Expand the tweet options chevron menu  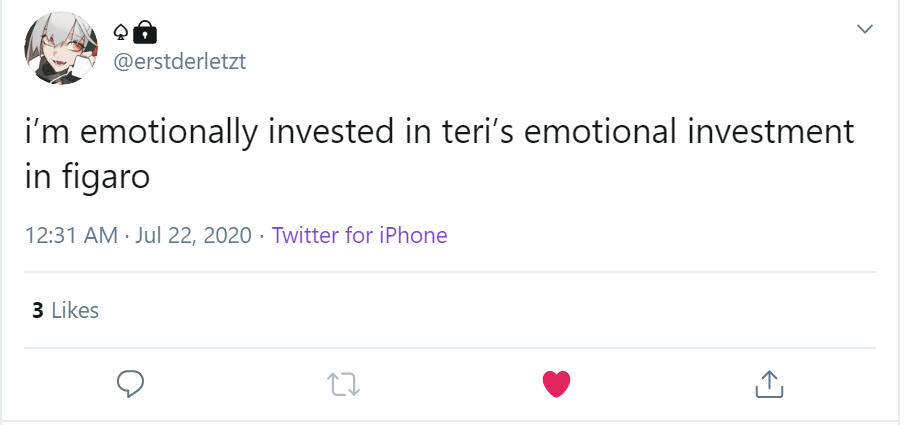coord(865,30)
